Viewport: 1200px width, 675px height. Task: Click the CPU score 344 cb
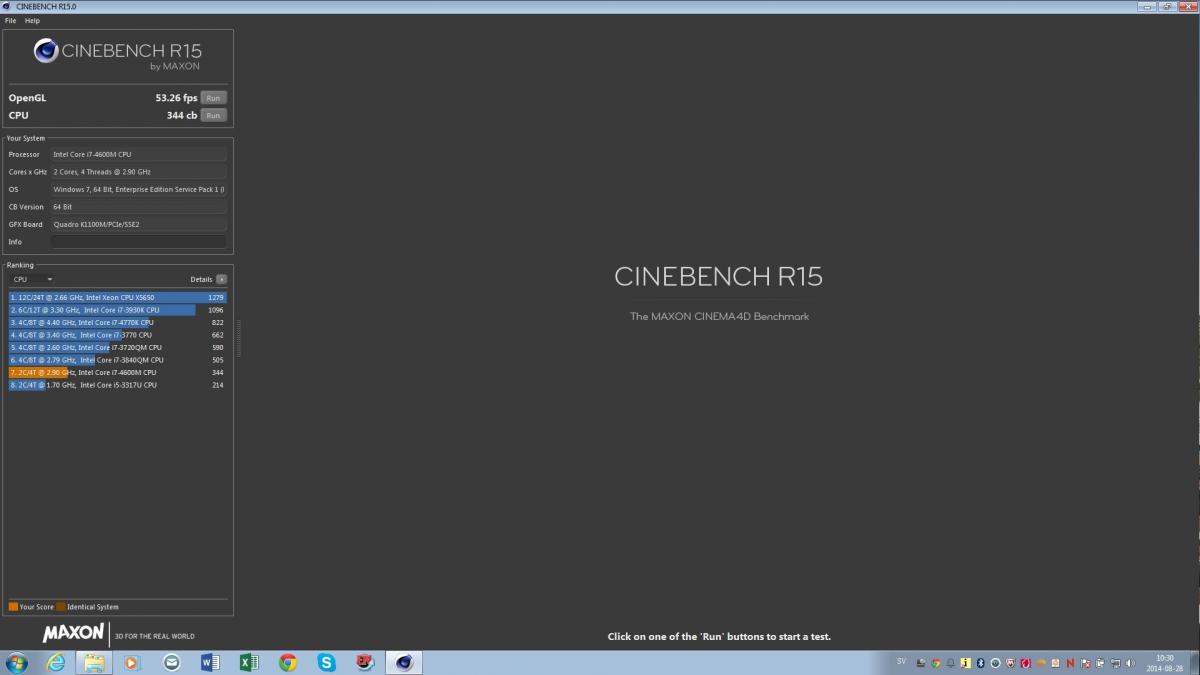(x=182, y=115)
